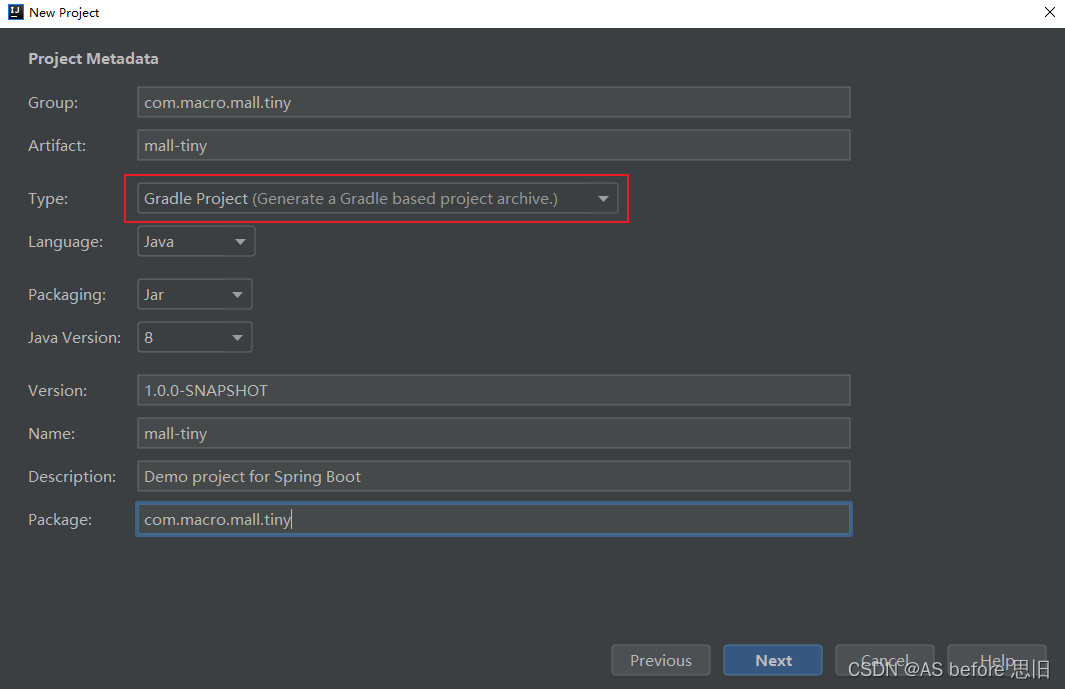
Task: Go back with the Previous button
Action: (x=661, y=660)
